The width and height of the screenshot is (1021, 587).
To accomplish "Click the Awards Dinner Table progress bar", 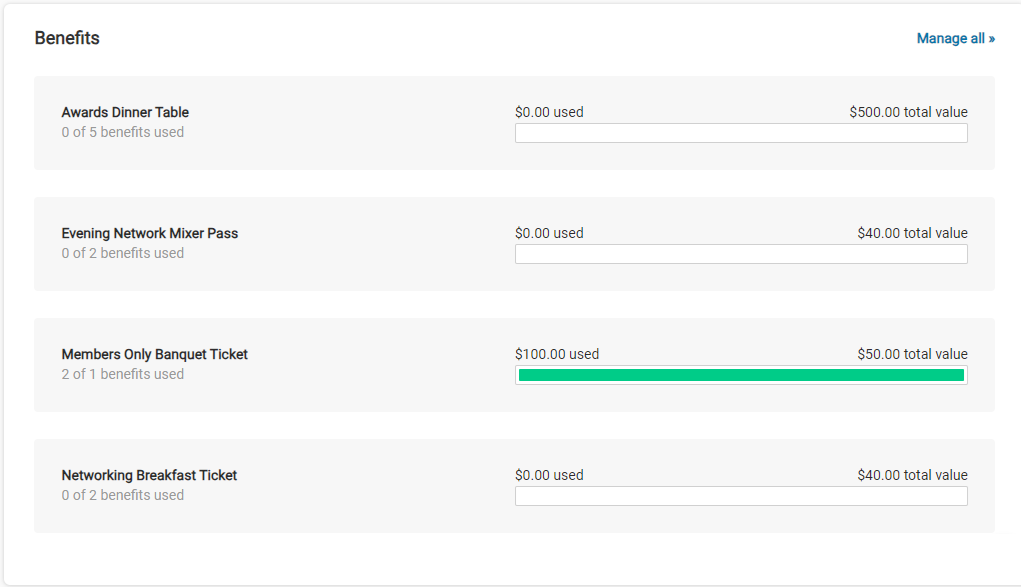I will tap(741, 133).
